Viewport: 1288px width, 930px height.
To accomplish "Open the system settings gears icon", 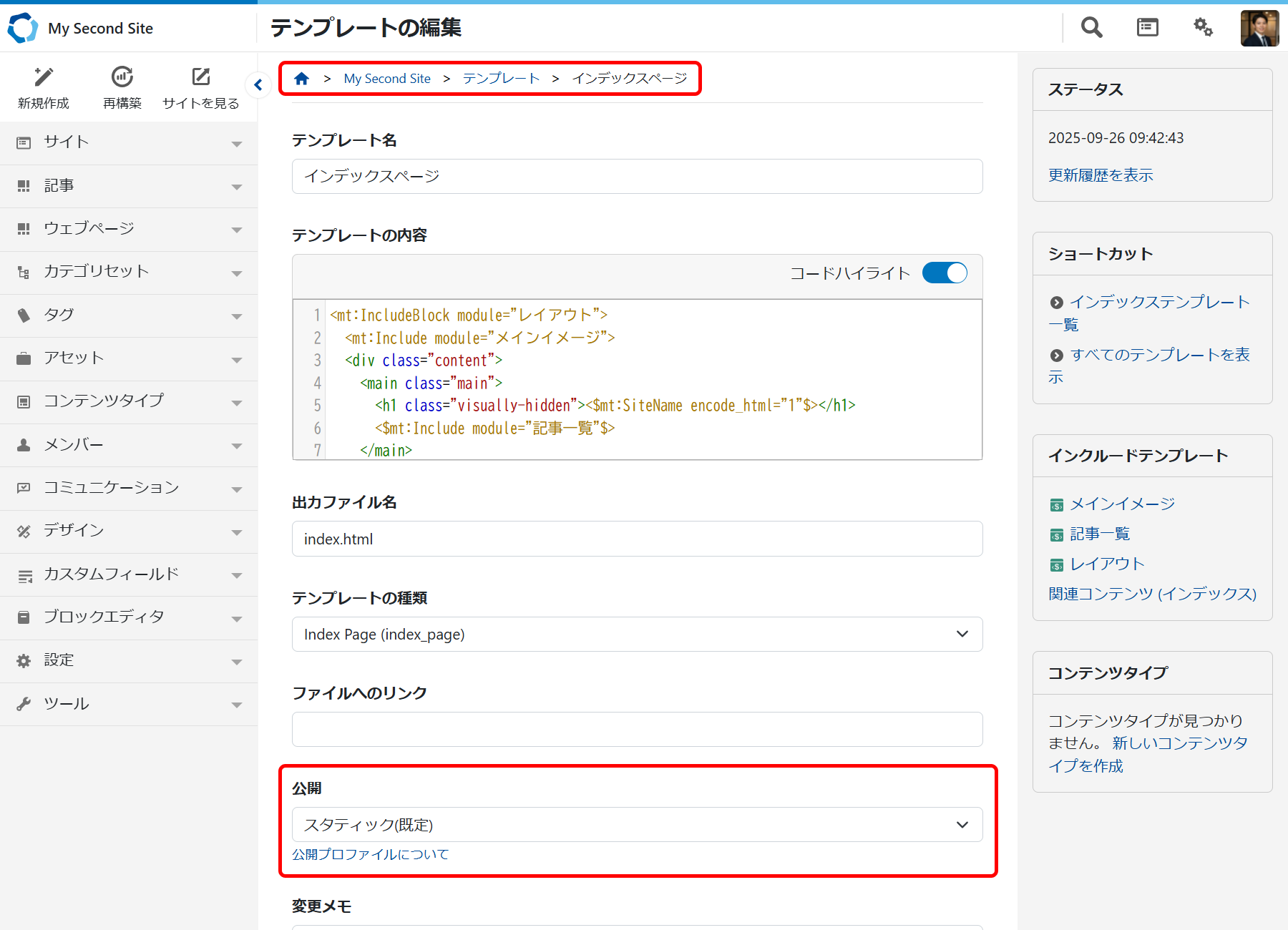I will tap(1203, 28).
